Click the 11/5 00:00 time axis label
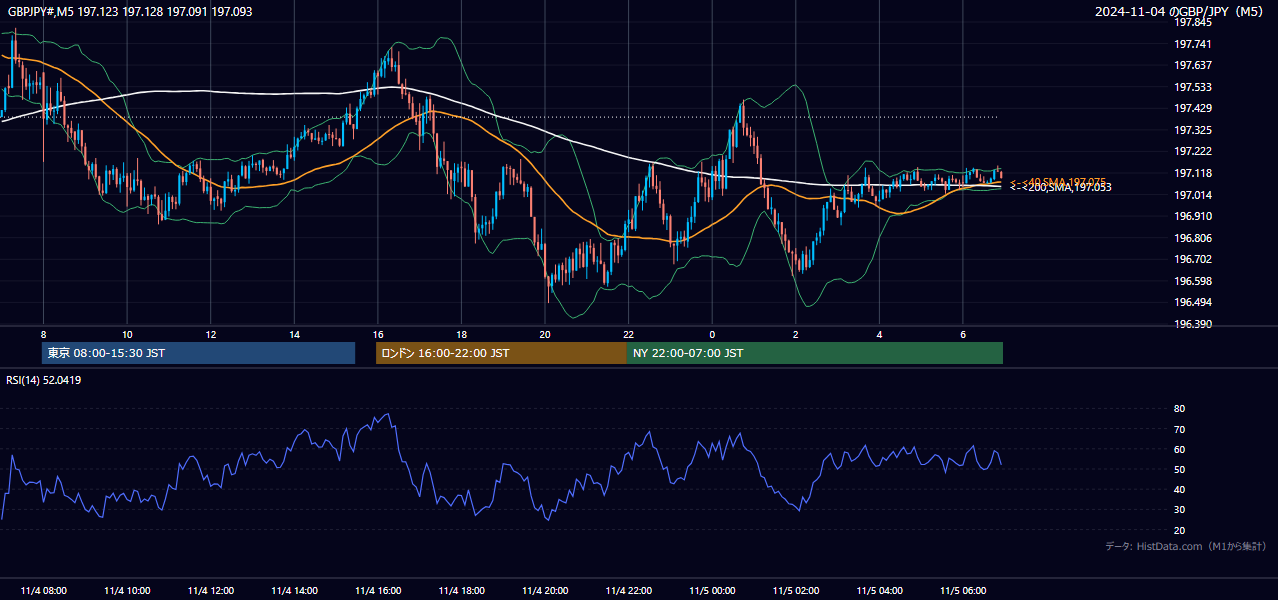Screen dimensions: 1278x600 (x=713, y=590)
